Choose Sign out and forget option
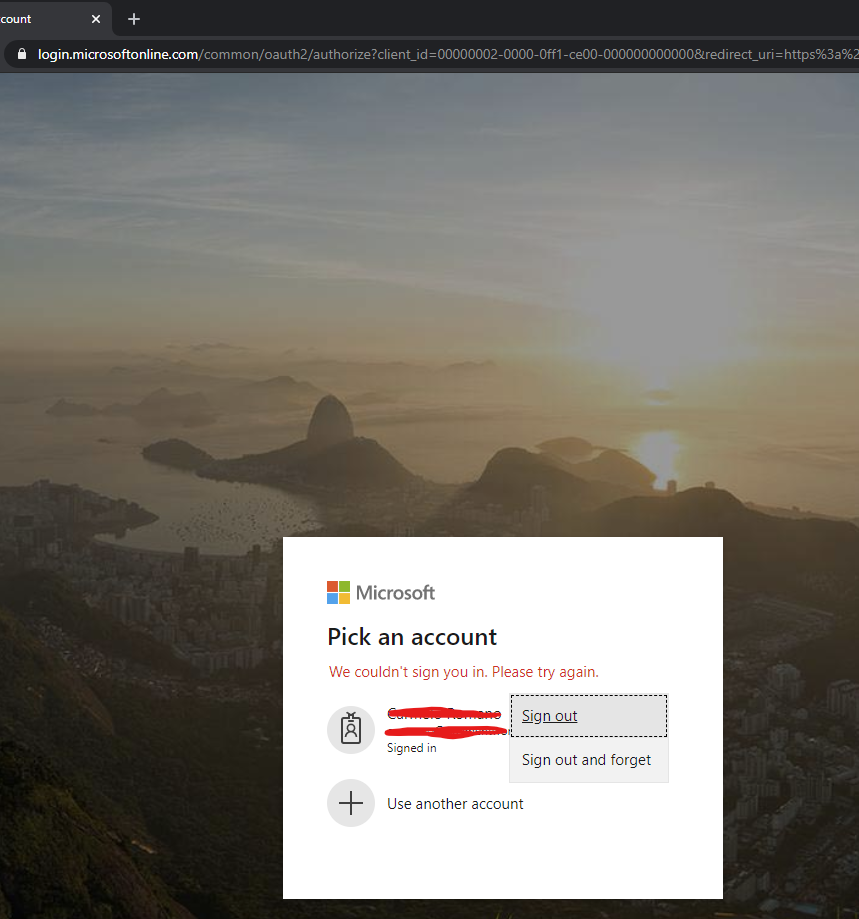Image resolution: width=859 pixels, height=919 pixels. [x=589, y=760]
